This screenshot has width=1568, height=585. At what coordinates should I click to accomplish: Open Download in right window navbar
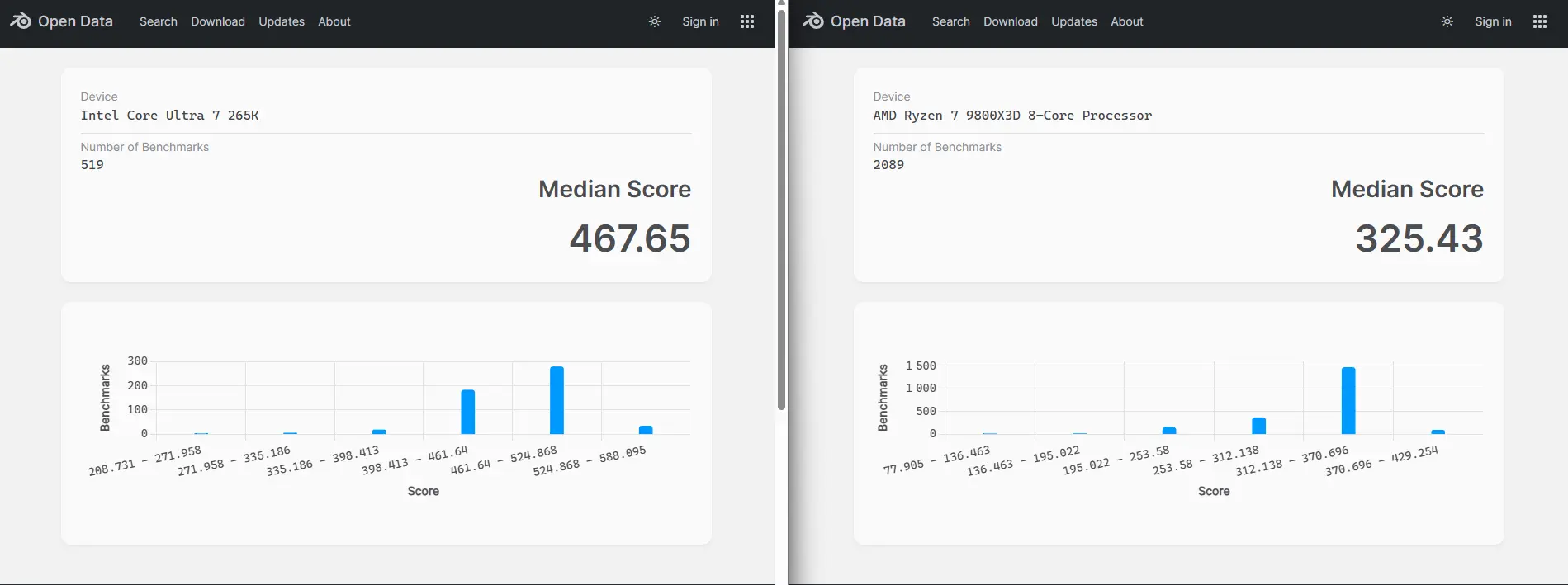[1011, 21]
